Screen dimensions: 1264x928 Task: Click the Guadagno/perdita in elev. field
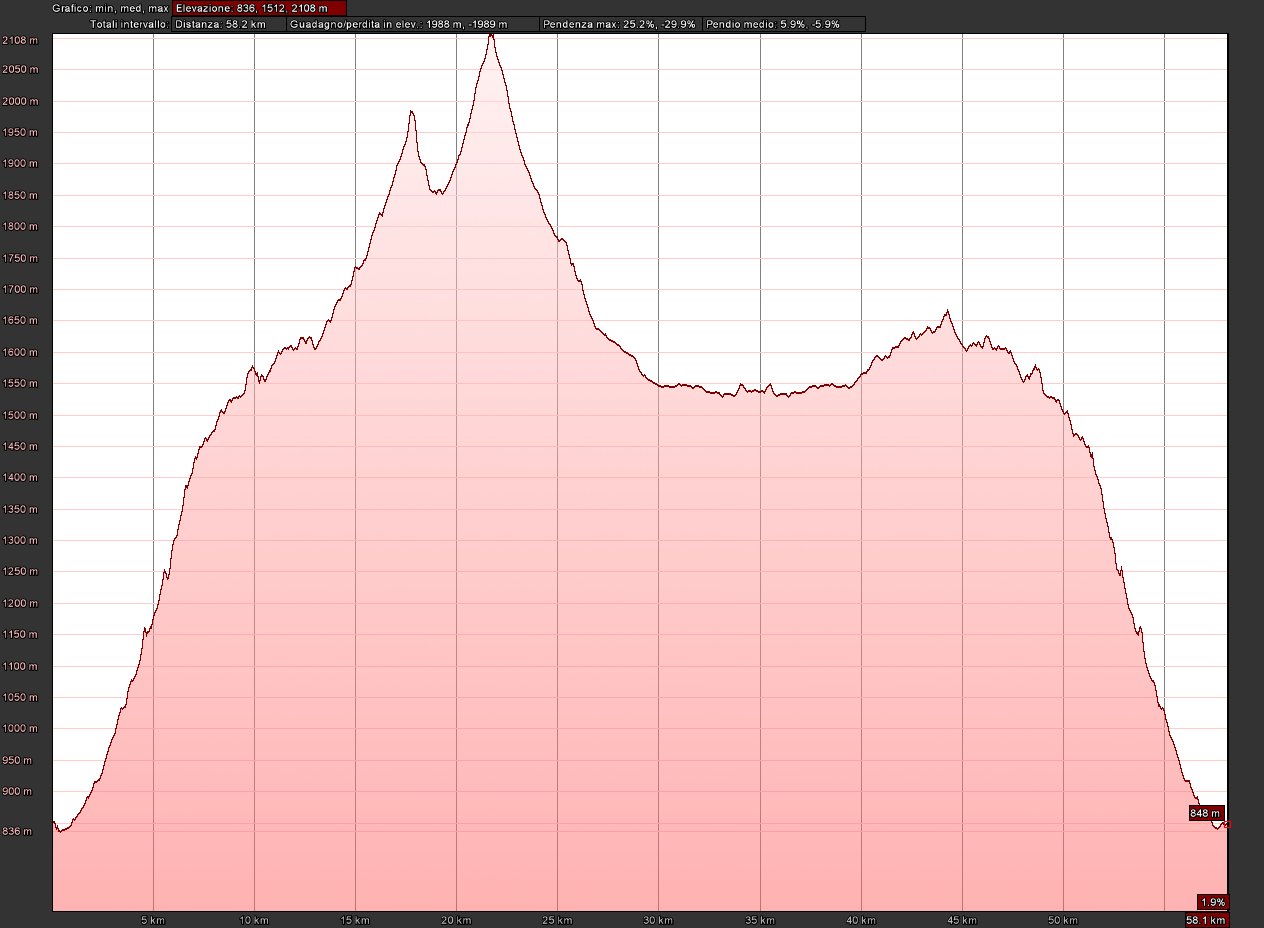412,23
